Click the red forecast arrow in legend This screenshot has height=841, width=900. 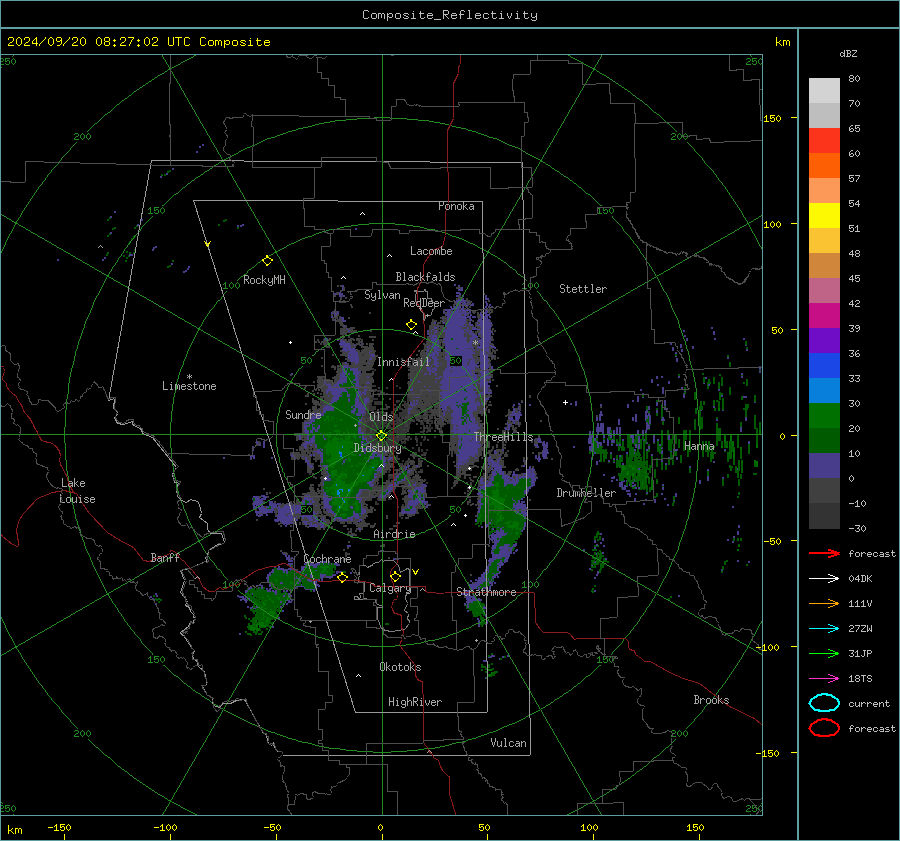pyautogui.click(x=824, y=553)
